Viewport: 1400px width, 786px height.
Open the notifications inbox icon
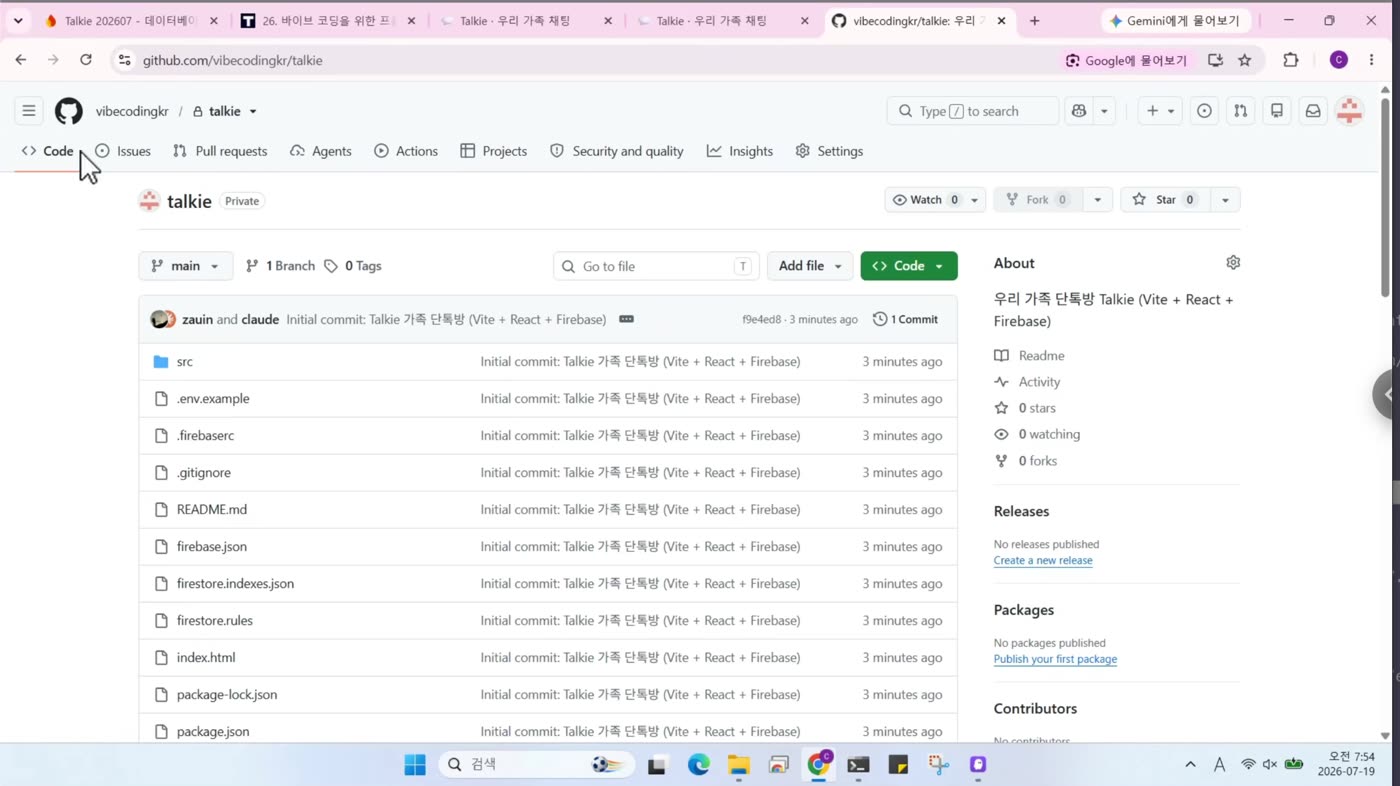point(1313,111)
